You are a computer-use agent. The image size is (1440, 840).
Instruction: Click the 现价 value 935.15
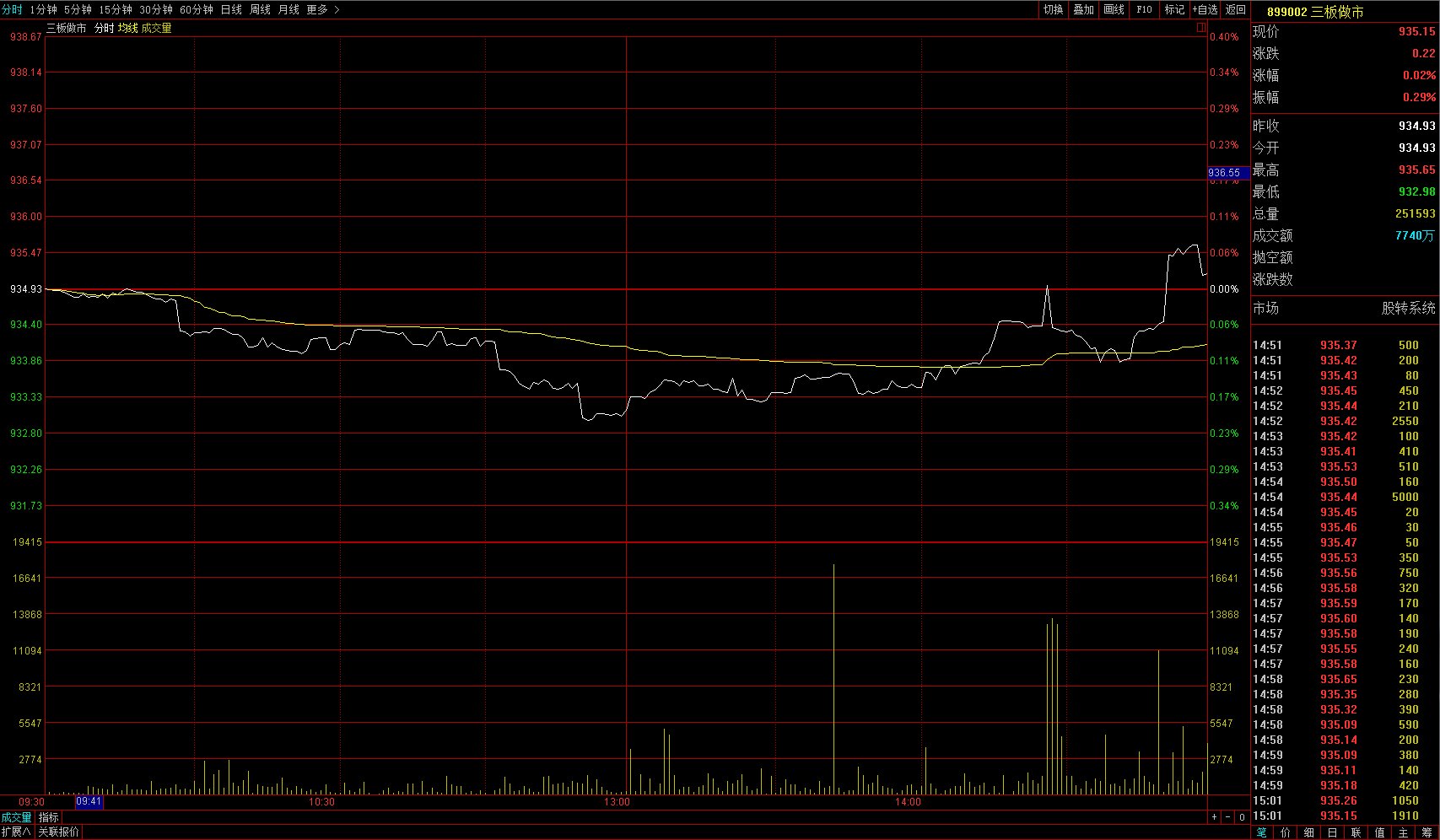(x=1416, y=31)
